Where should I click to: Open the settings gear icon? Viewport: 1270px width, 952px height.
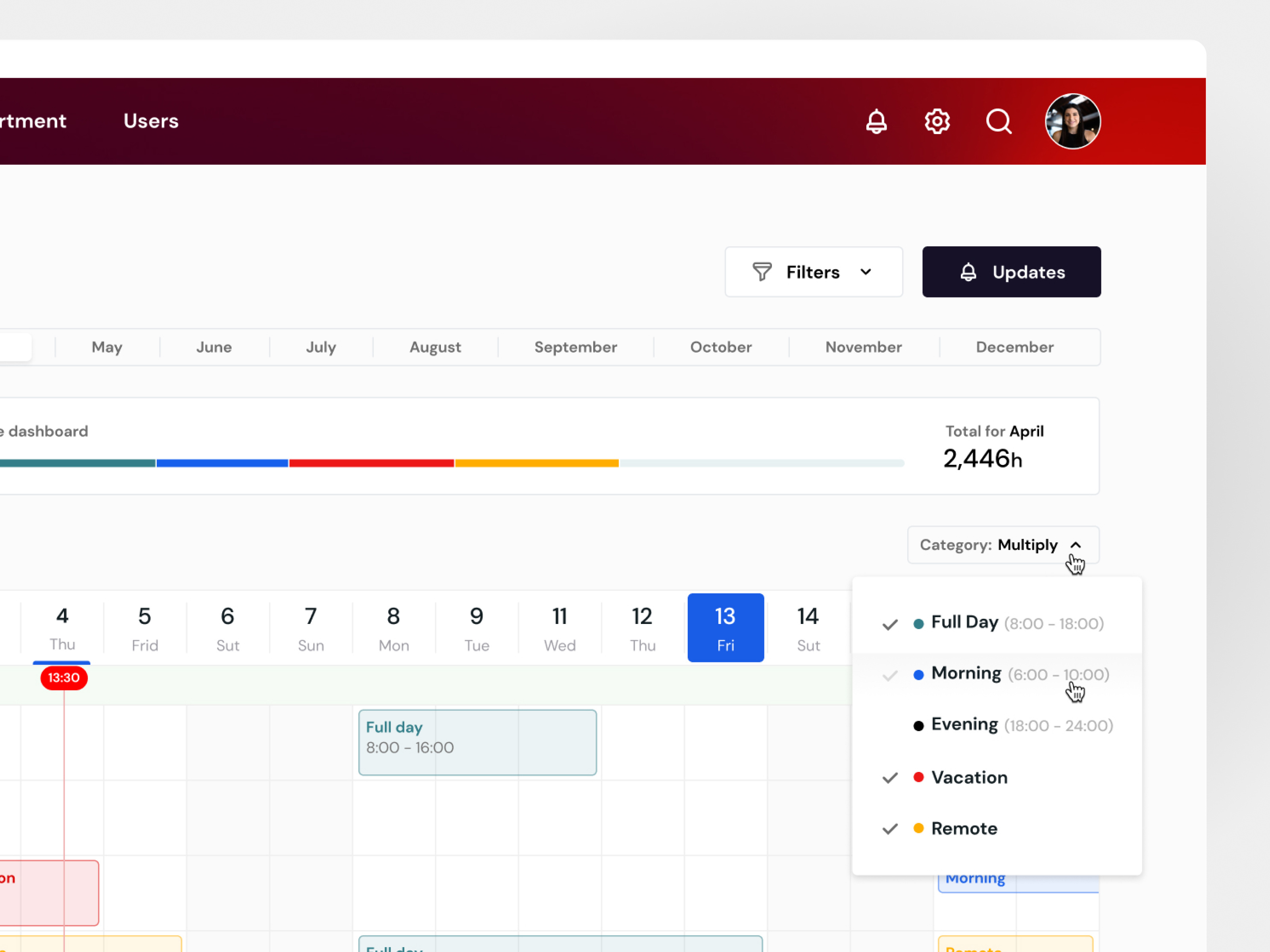click(937, 121)
